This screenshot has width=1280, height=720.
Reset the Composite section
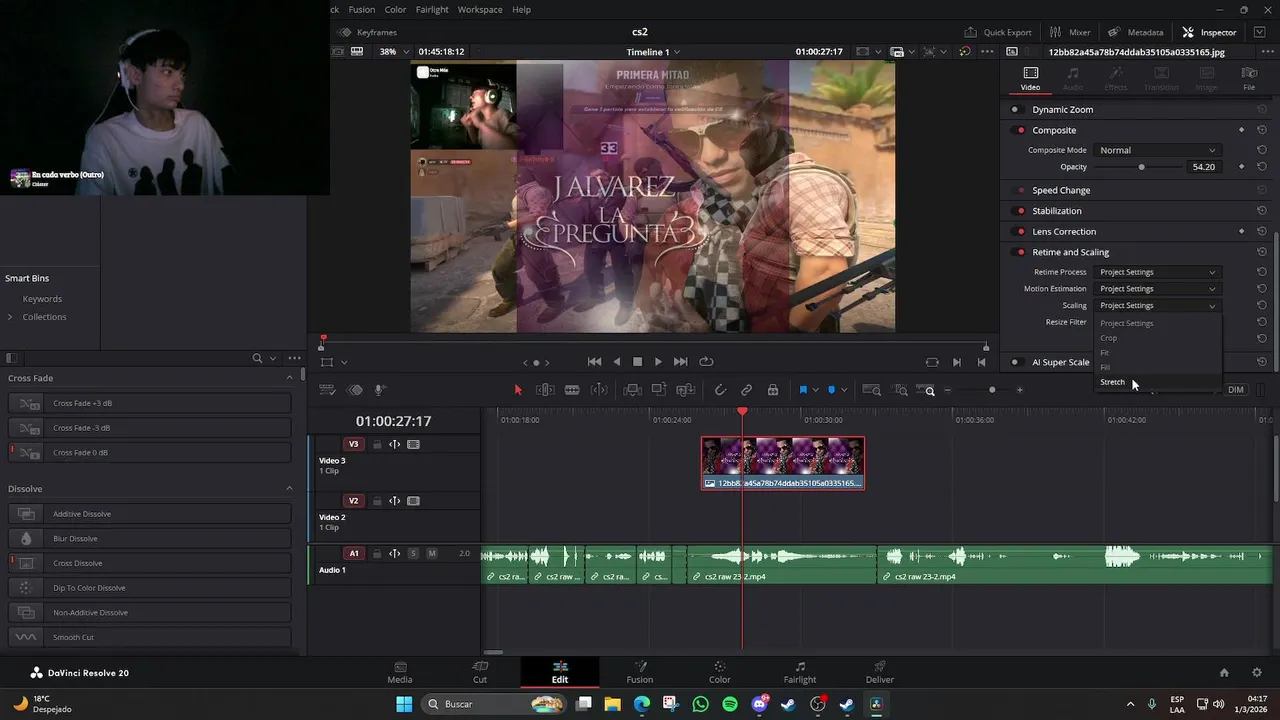[1262, 130]
